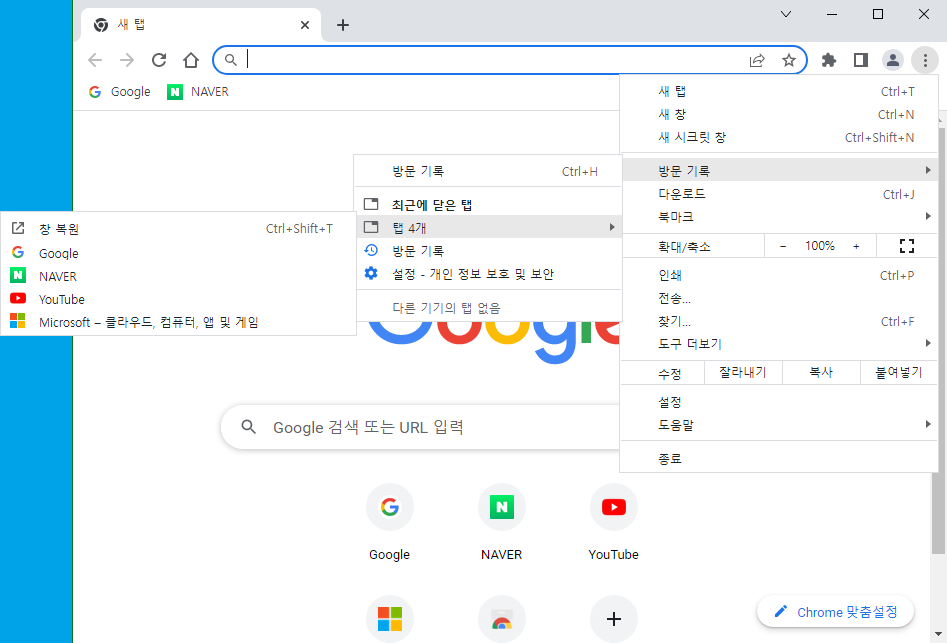Add a new tab with plus button

(x=342, y=25)
